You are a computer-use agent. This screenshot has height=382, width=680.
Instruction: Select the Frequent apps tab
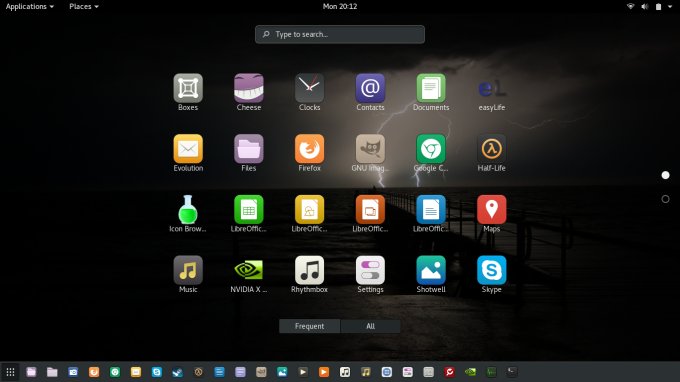pos(309,326)
